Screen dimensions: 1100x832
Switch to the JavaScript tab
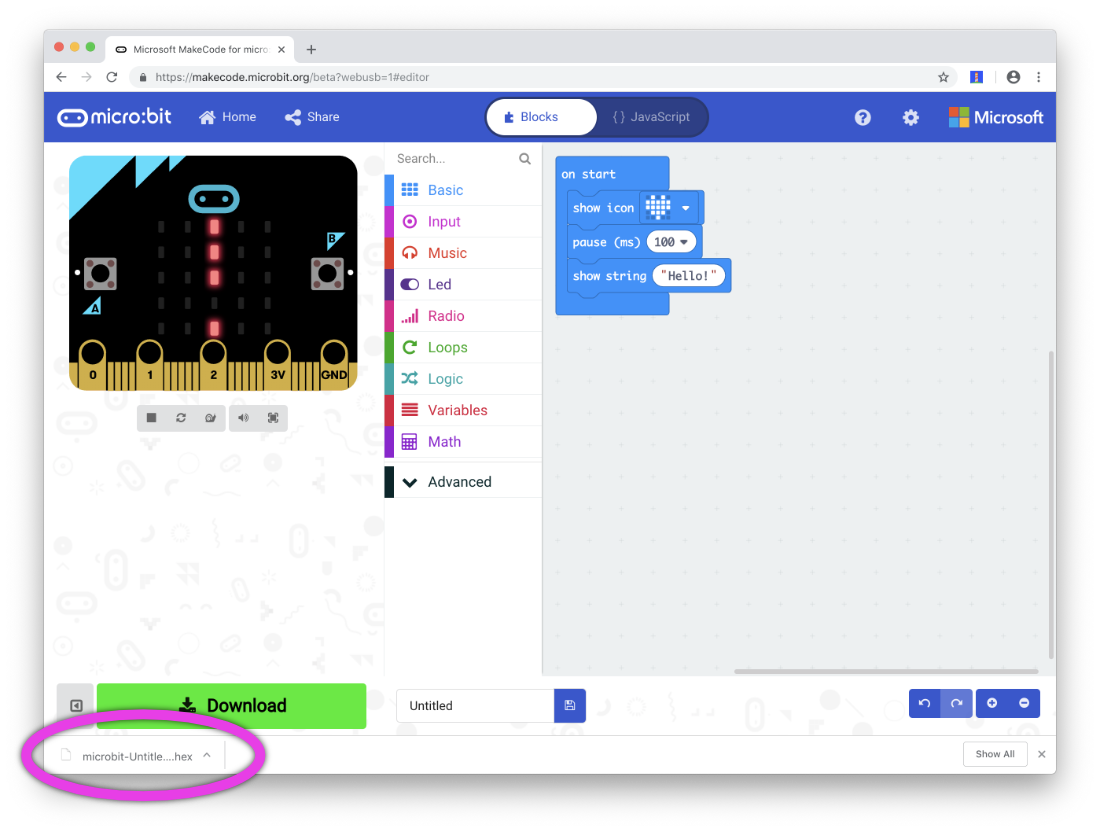click(x=652, y=117)
